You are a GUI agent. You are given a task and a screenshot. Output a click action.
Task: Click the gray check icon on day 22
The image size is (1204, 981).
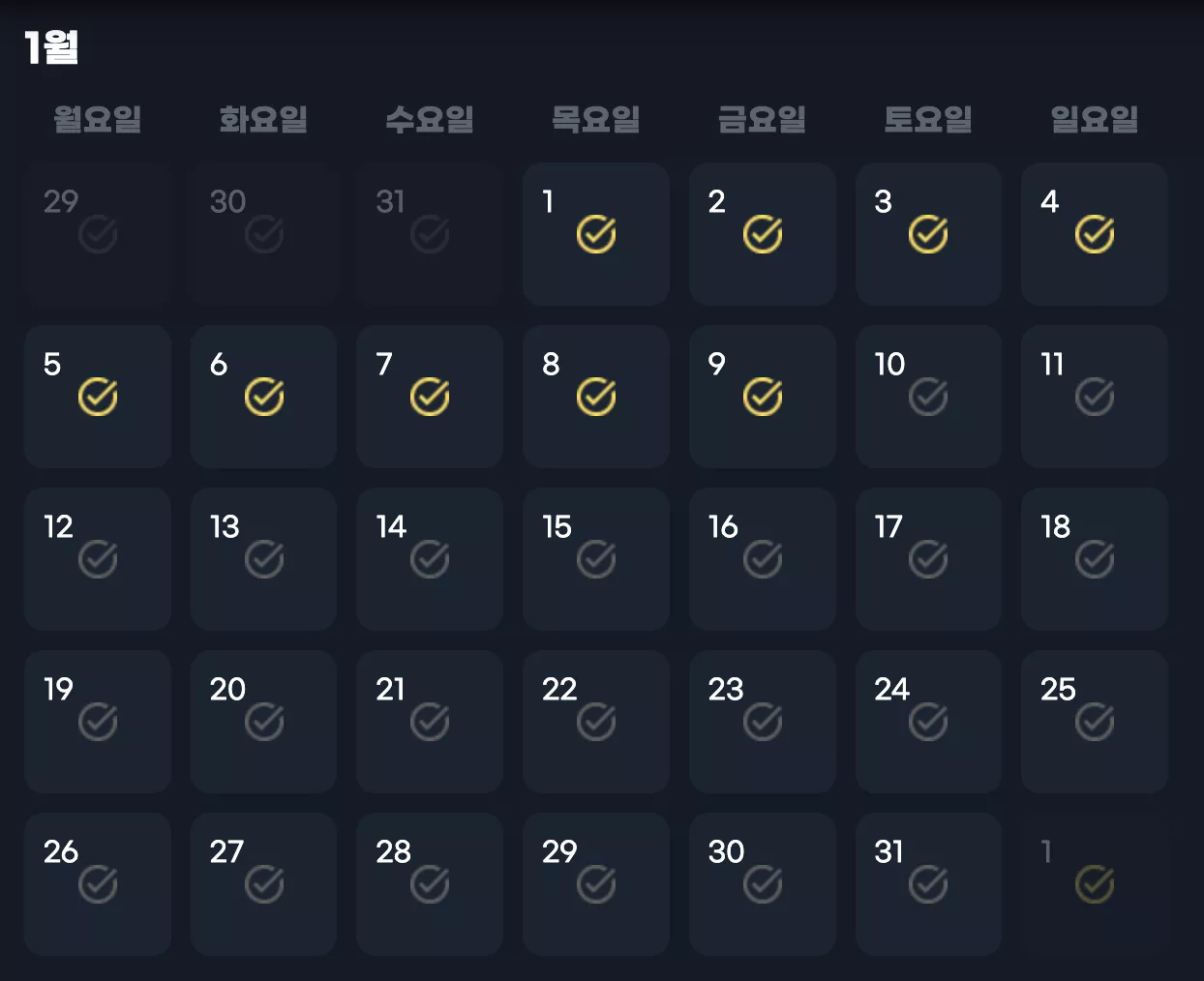pyautogui.click(x=596, y=722)
